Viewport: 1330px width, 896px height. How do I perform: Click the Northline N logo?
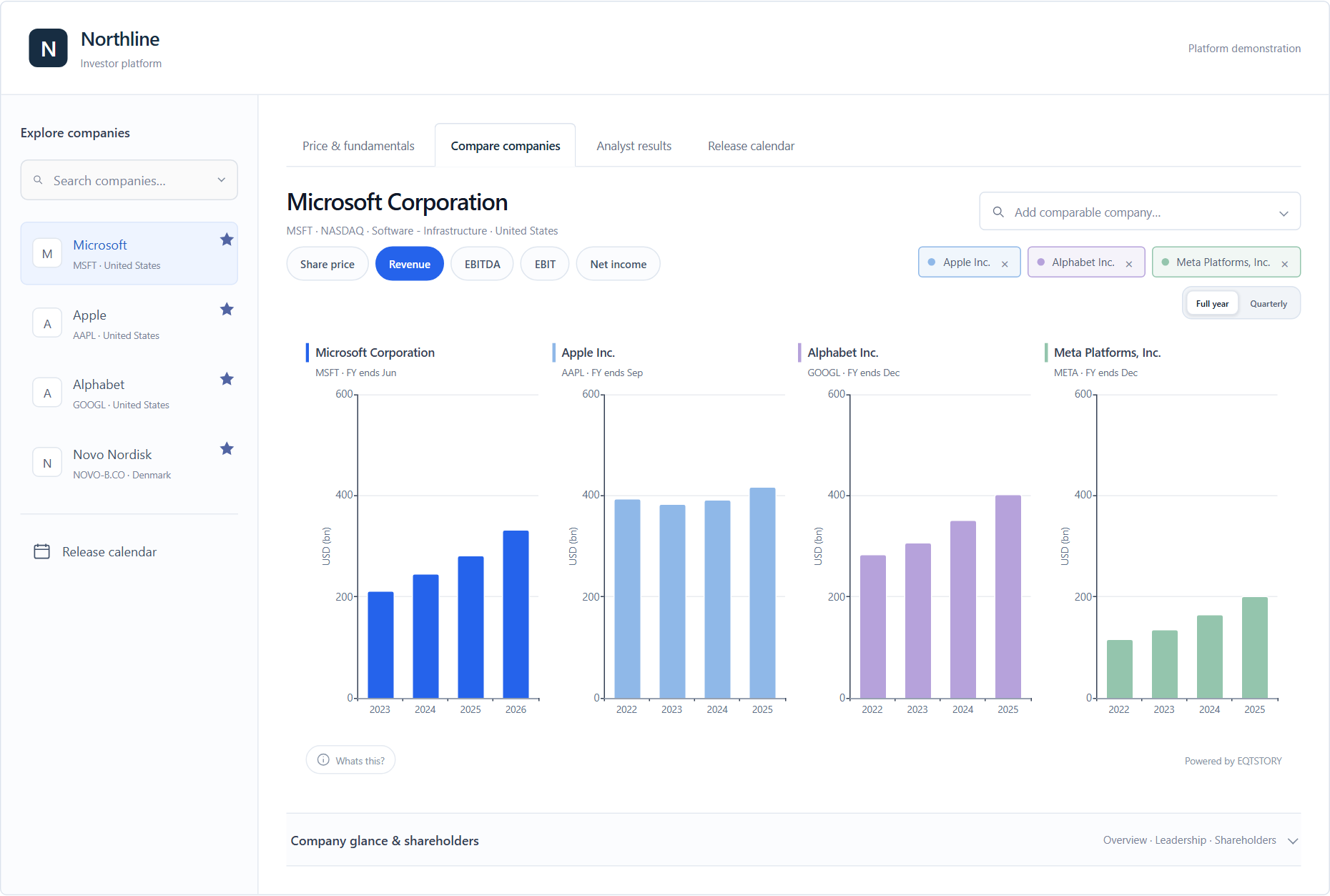[x=48, y=48]
